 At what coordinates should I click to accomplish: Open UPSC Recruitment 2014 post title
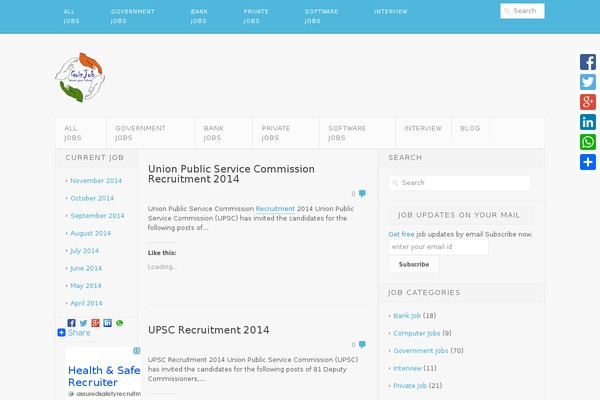tap(209, 330)
